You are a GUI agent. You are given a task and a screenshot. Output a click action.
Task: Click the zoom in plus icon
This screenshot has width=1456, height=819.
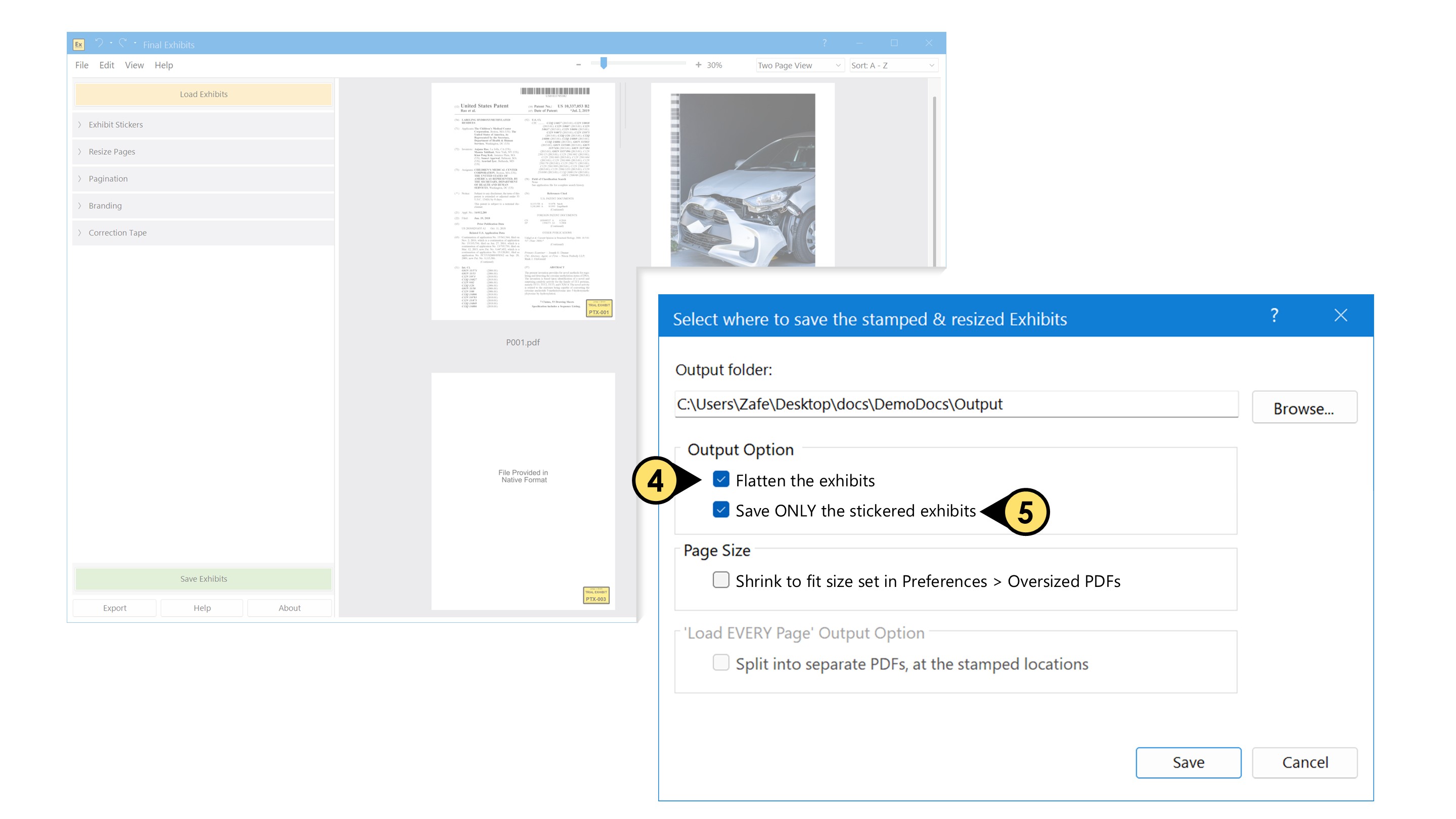pos(698,65)
